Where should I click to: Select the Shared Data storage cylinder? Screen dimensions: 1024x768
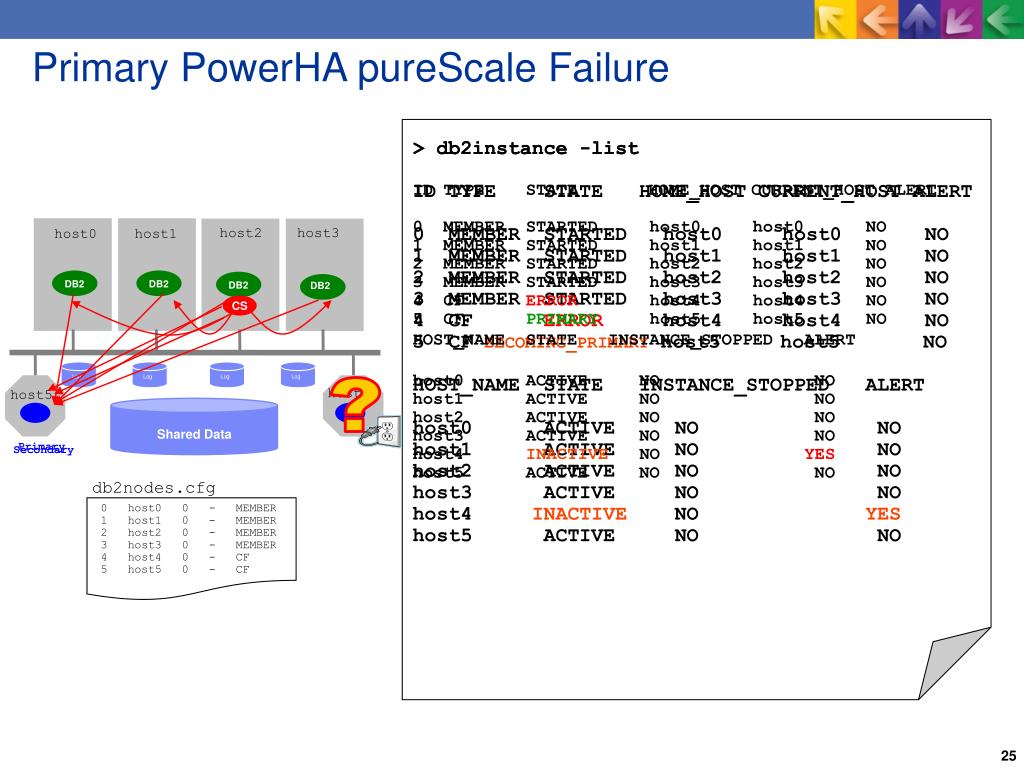(194, 426)
